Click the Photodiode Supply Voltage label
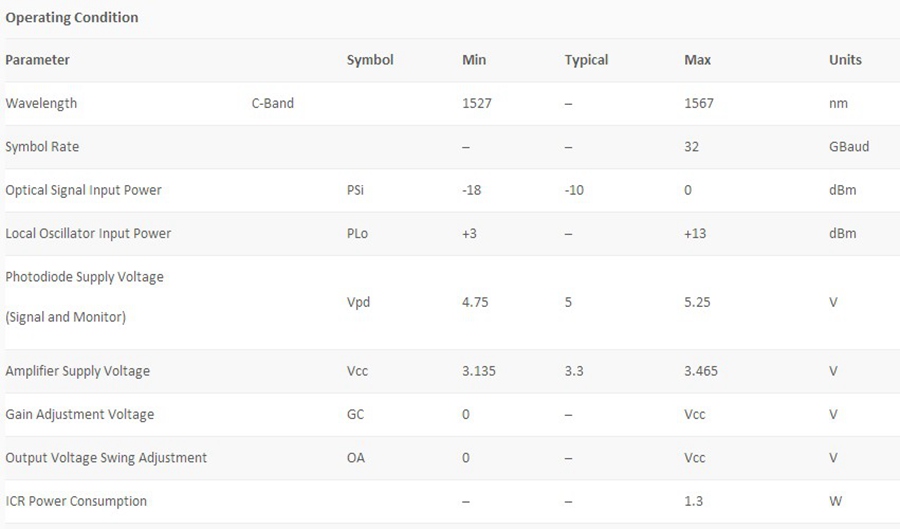 click(84, 277)
